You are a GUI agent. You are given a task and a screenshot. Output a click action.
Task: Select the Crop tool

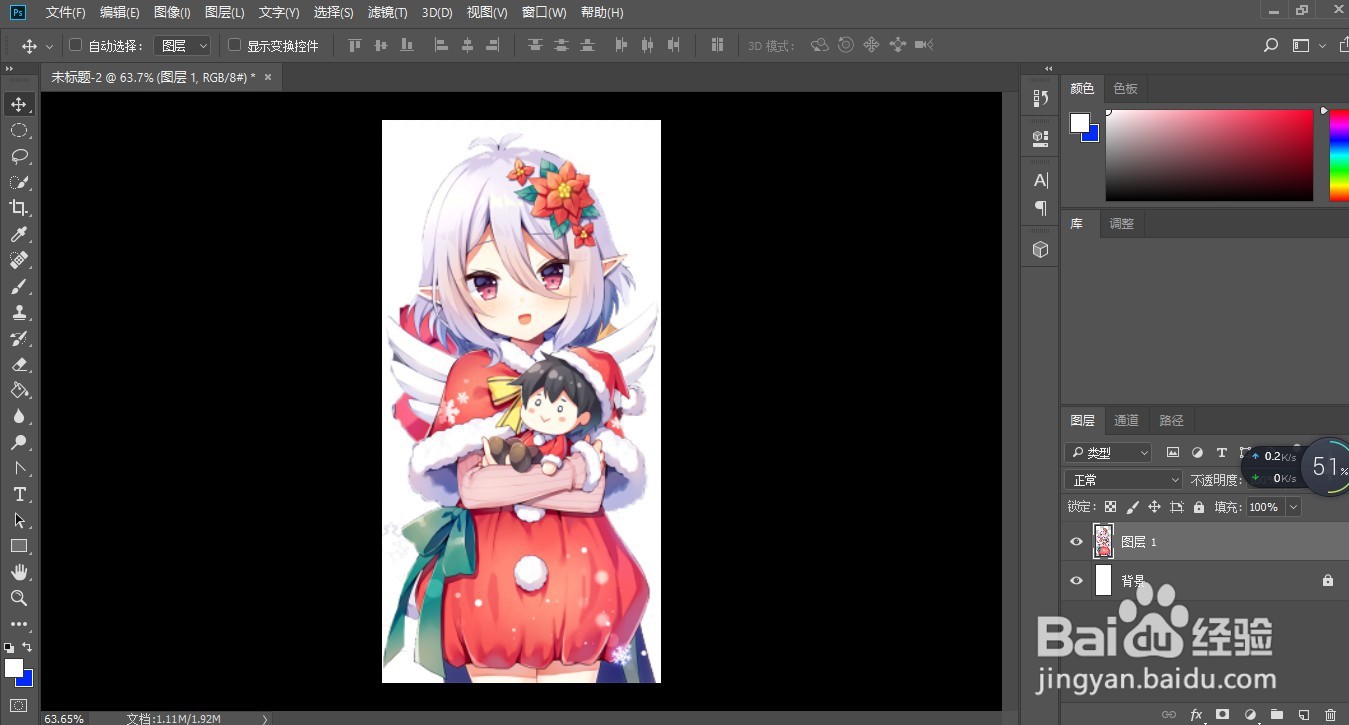click(x=19, y=208)
